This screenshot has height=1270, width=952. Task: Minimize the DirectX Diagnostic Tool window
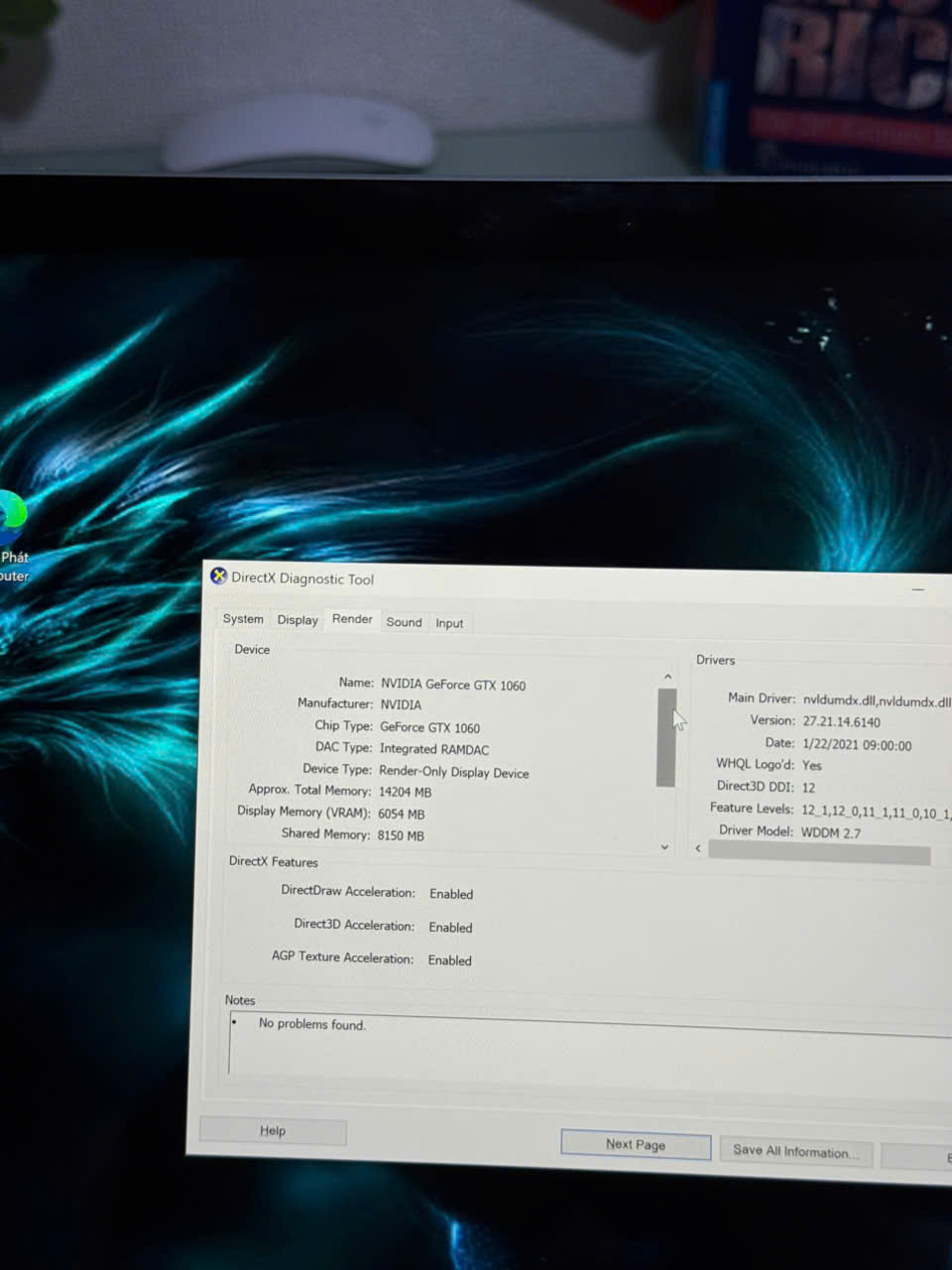click(x=918, y=589)
